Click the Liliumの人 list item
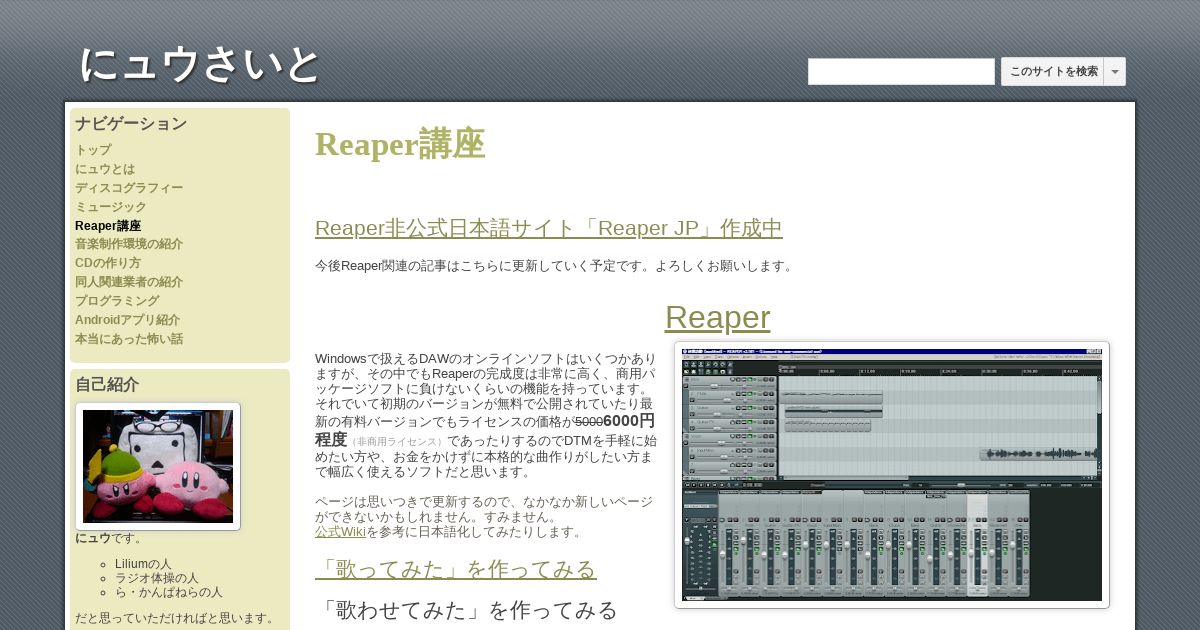Viewport: 1200px width, 630px height. tap(143, 564)
